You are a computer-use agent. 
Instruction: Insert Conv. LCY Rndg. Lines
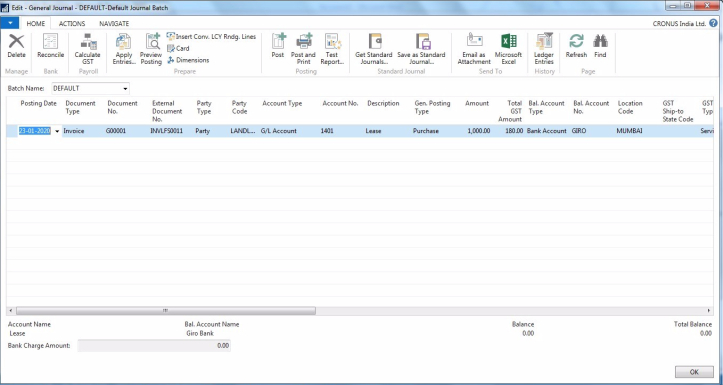212,36
